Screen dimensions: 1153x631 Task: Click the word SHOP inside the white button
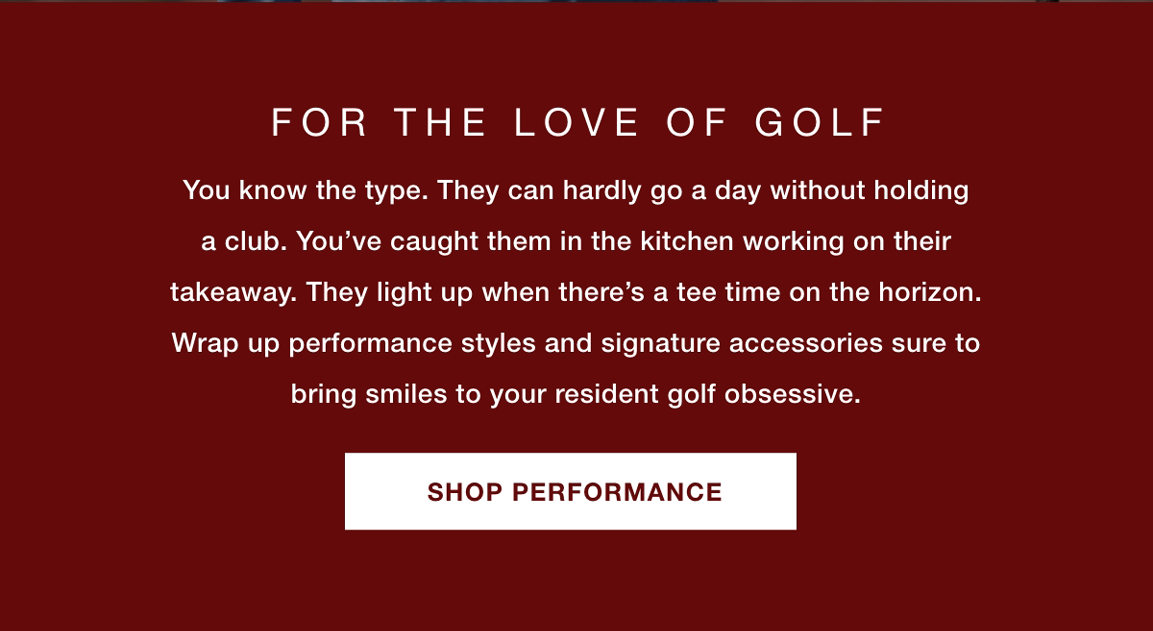(465, 492)
